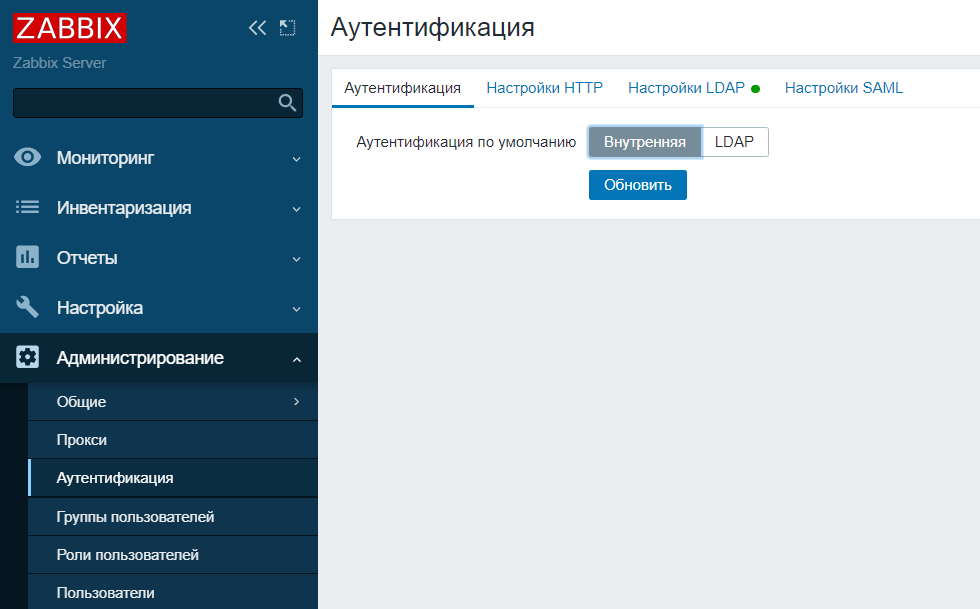
Task: Select LDAP as default authentication
Action: [x=734, y=142]
